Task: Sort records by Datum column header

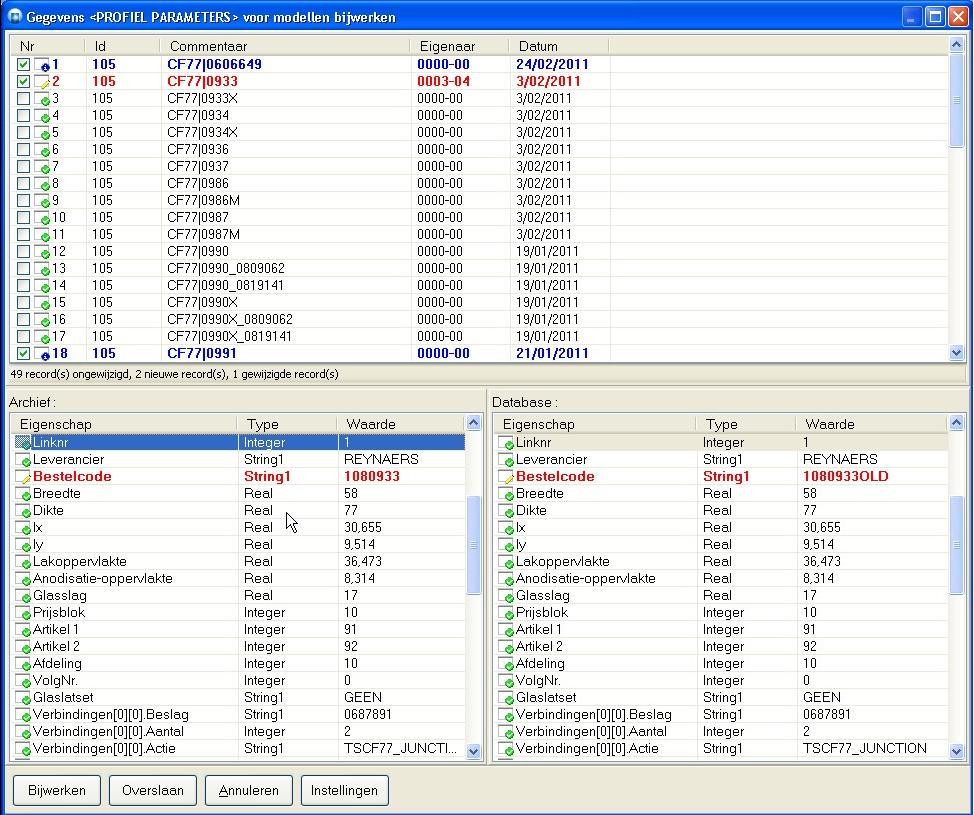Action: coord(558,47)
